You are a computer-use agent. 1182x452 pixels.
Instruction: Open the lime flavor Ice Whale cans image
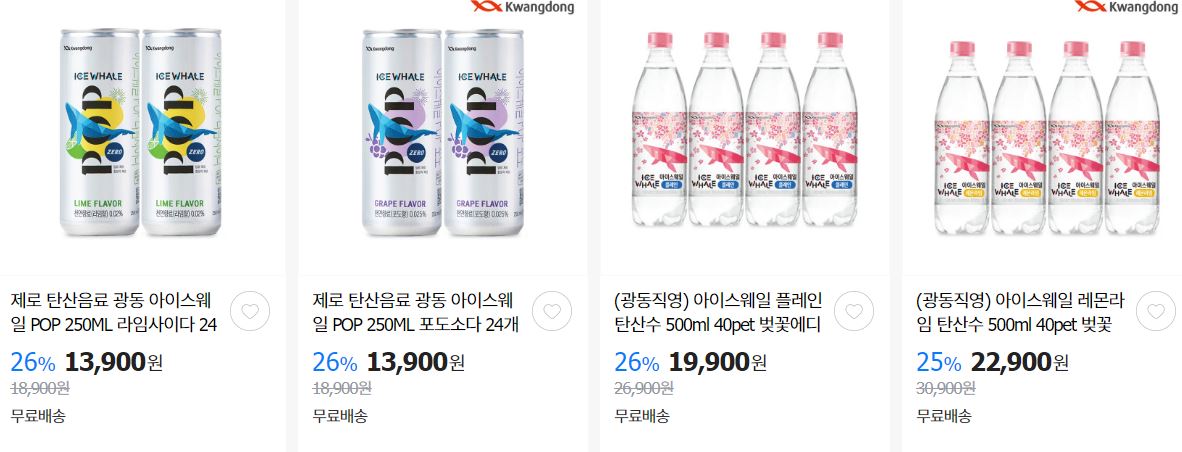[x=141, y=132]
